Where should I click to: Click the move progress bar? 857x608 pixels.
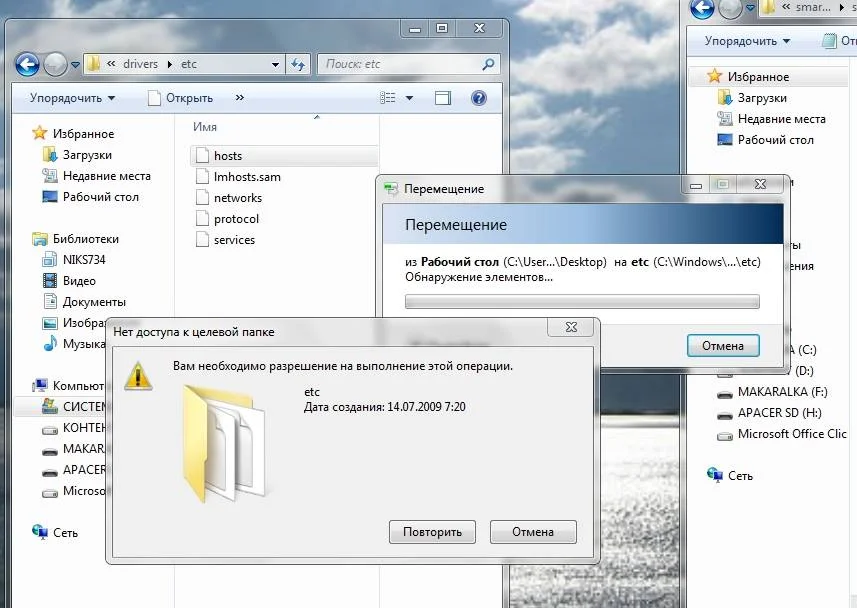pos(581,301)
